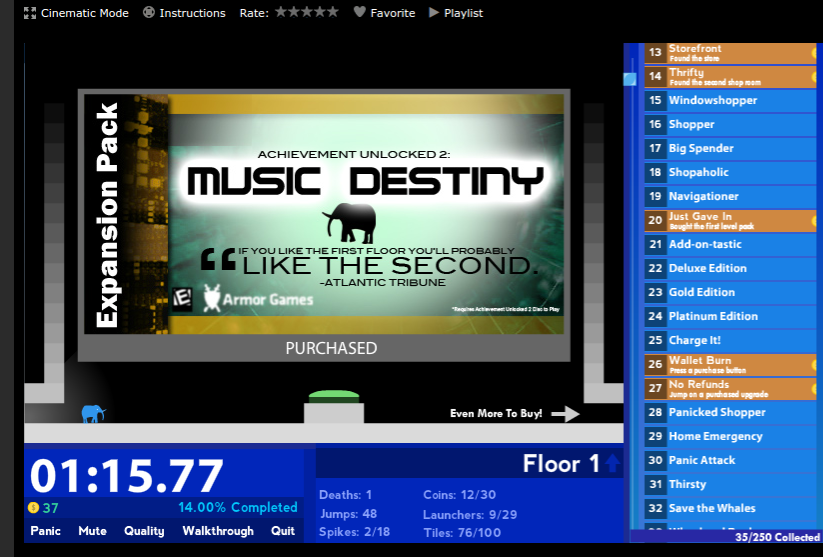Select achievement 31 Thirsty
Viewport: 823px width, 557px height.
(730, 484)
